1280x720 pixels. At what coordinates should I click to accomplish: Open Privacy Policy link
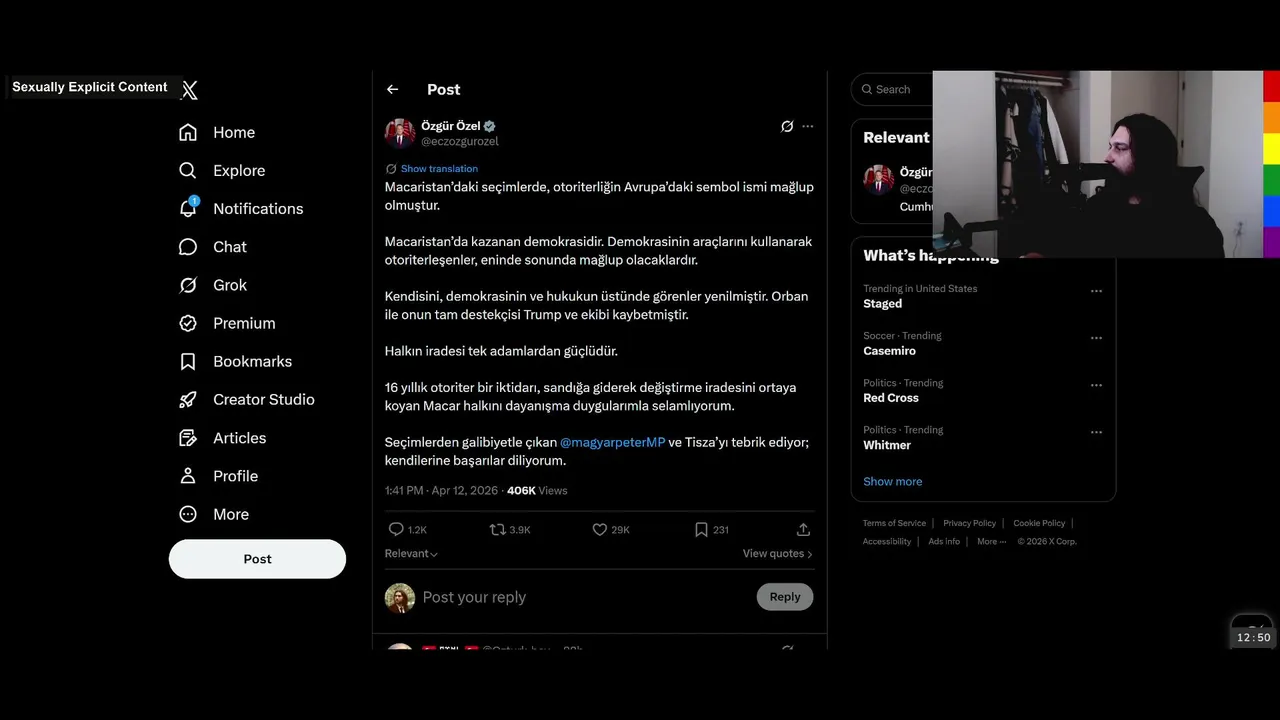pos(969,523)
